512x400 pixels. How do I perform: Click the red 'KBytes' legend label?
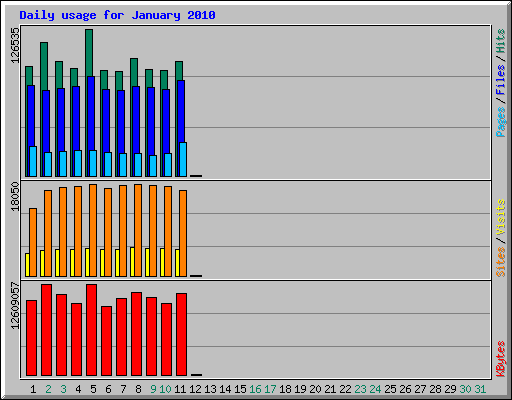(x=501, y=359)
